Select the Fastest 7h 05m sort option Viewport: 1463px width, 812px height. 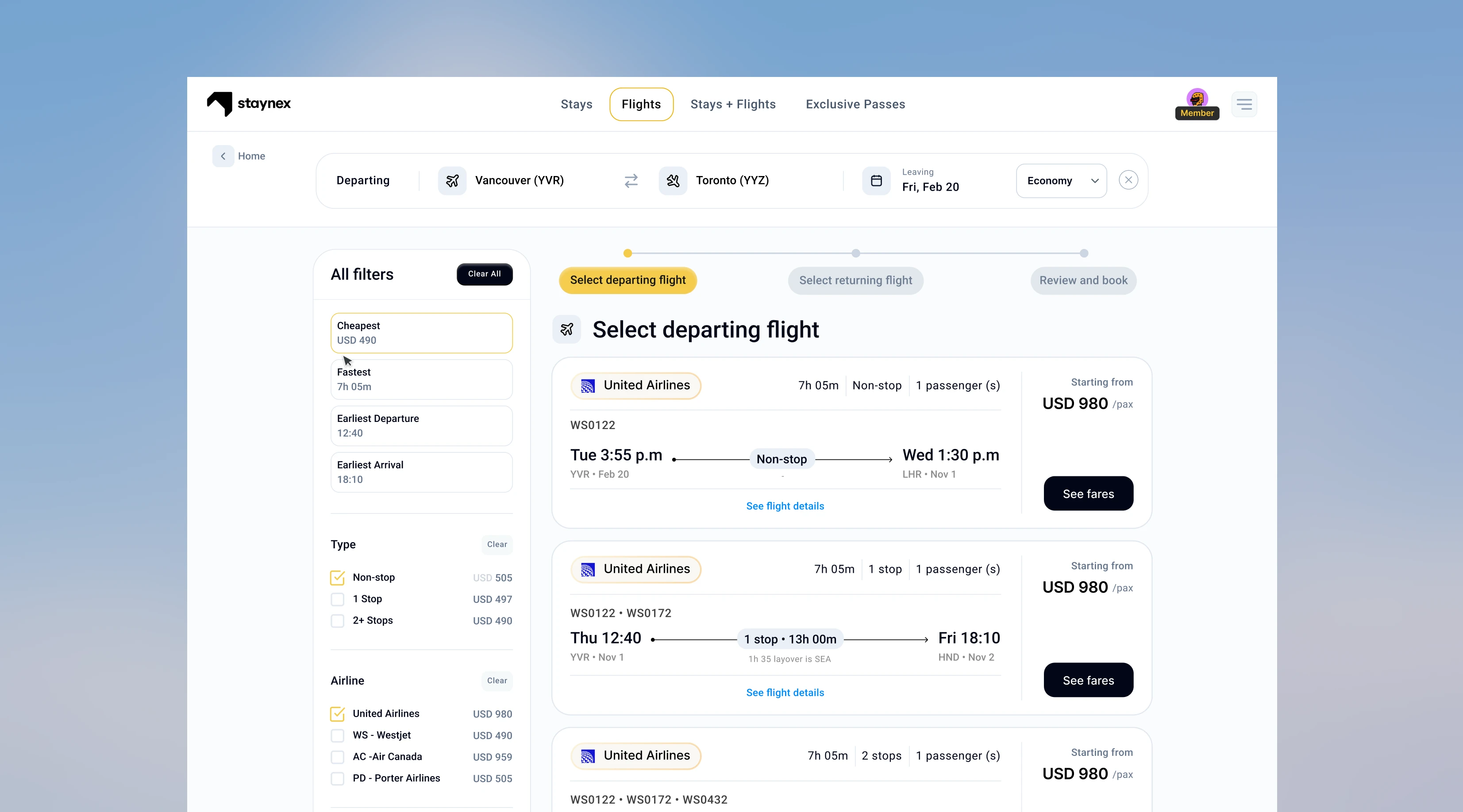[x=421, y=379]
